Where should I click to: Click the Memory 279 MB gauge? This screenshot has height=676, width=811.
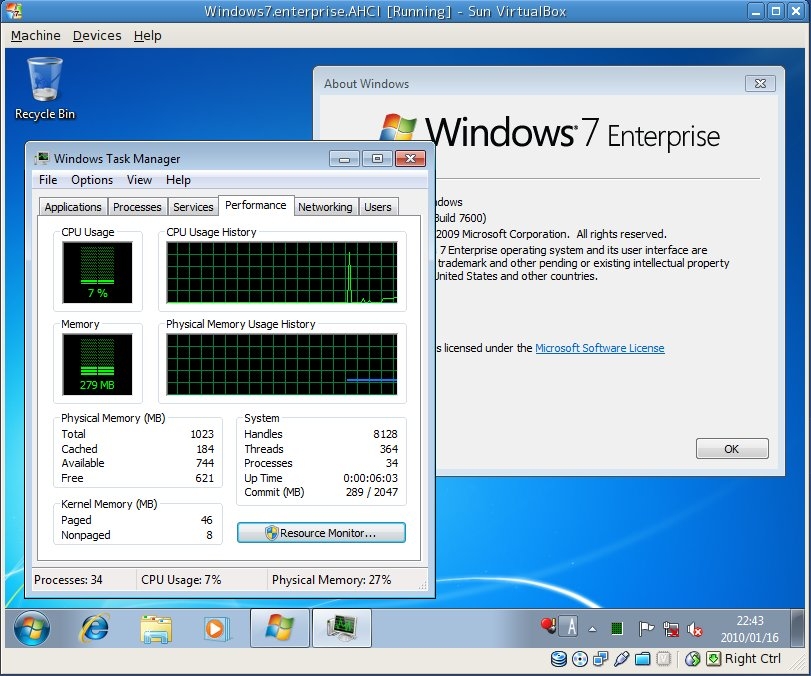pyautogui.click(x=97, y=364)
